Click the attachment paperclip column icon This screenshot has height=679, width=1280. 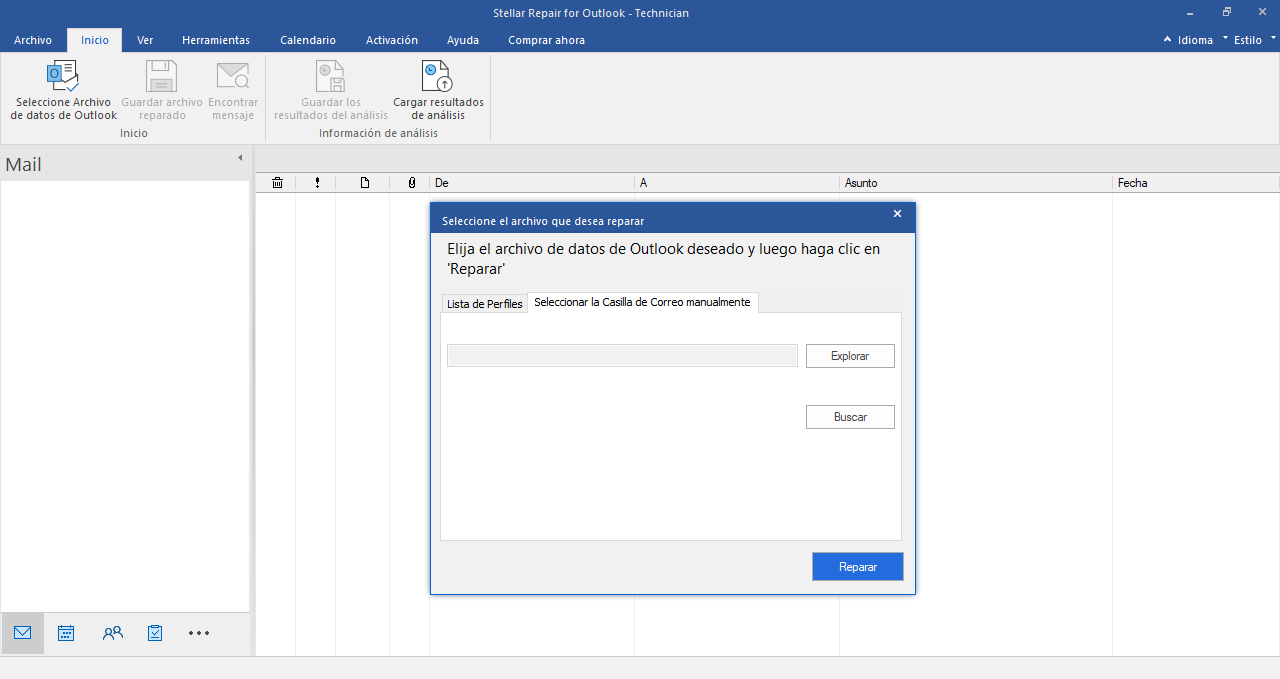click(x=411, y=183)
